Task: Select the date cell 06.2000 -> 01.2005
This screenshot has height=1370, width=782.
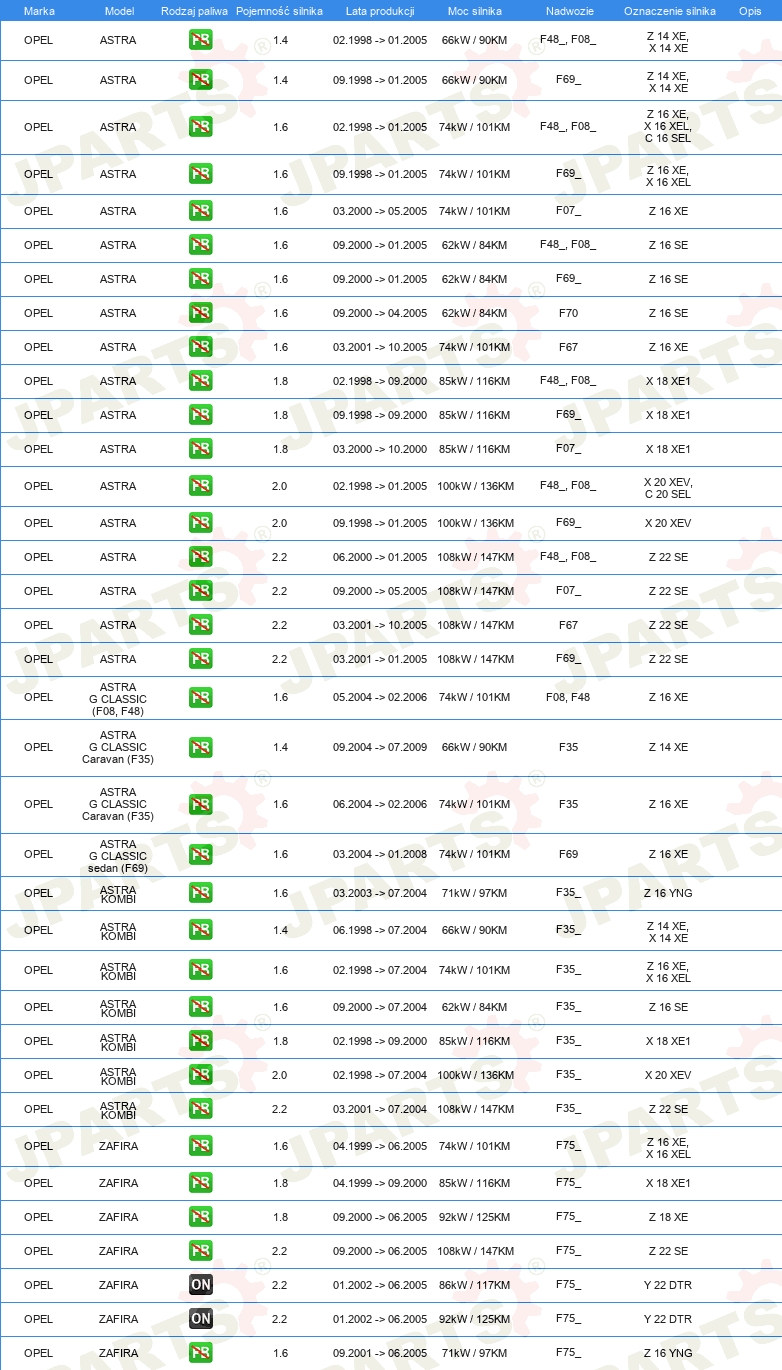Action: [x=380, y=557]
